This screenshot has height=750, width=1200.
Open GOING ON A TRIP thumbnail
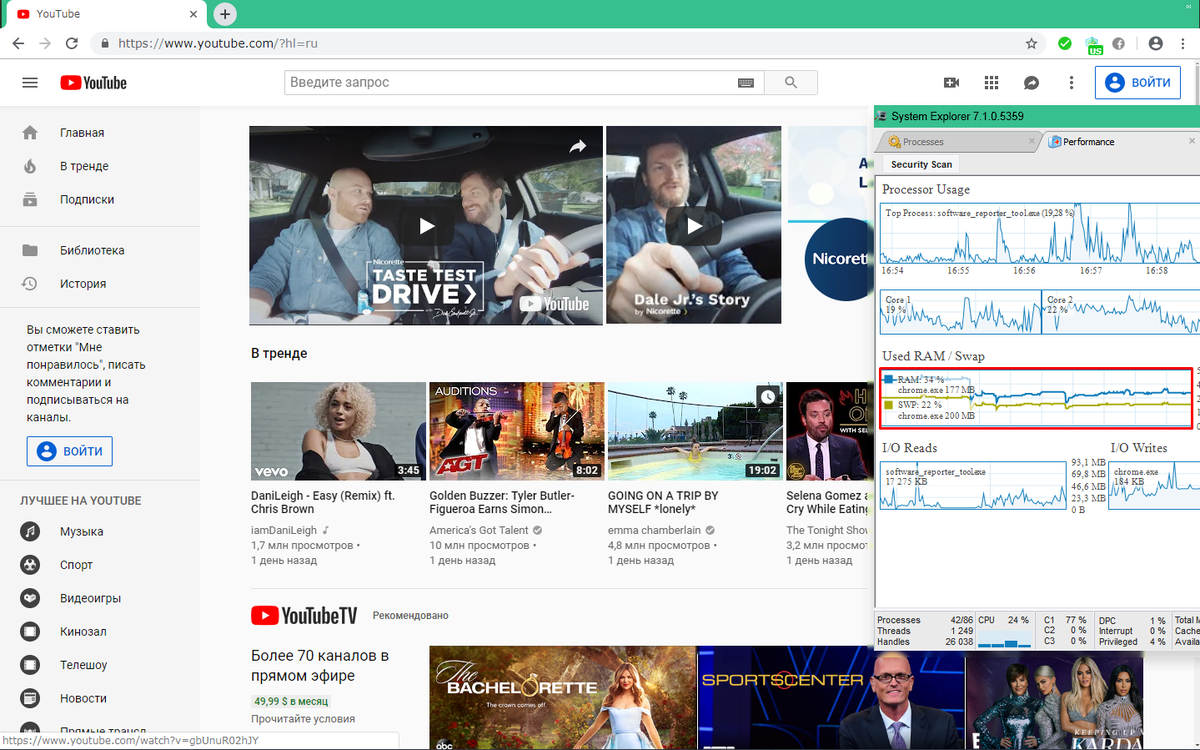point(695,431)
